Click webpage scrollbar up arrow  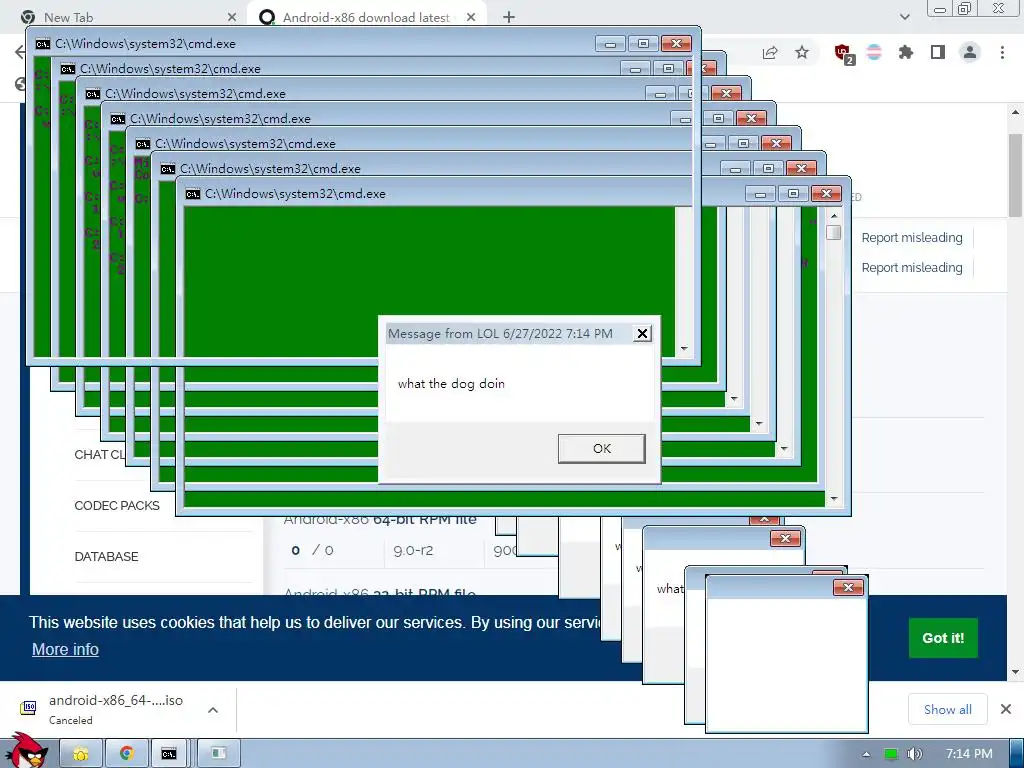(x=1015, y=112)
